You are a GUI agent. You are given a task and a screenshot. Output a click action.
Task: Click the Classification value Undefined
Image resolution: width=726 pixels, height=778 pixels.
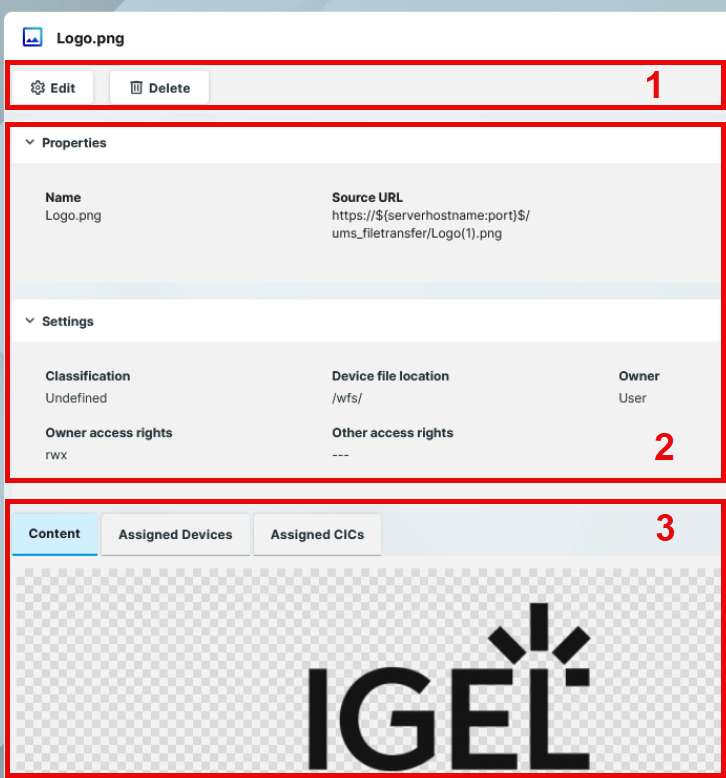76,398
